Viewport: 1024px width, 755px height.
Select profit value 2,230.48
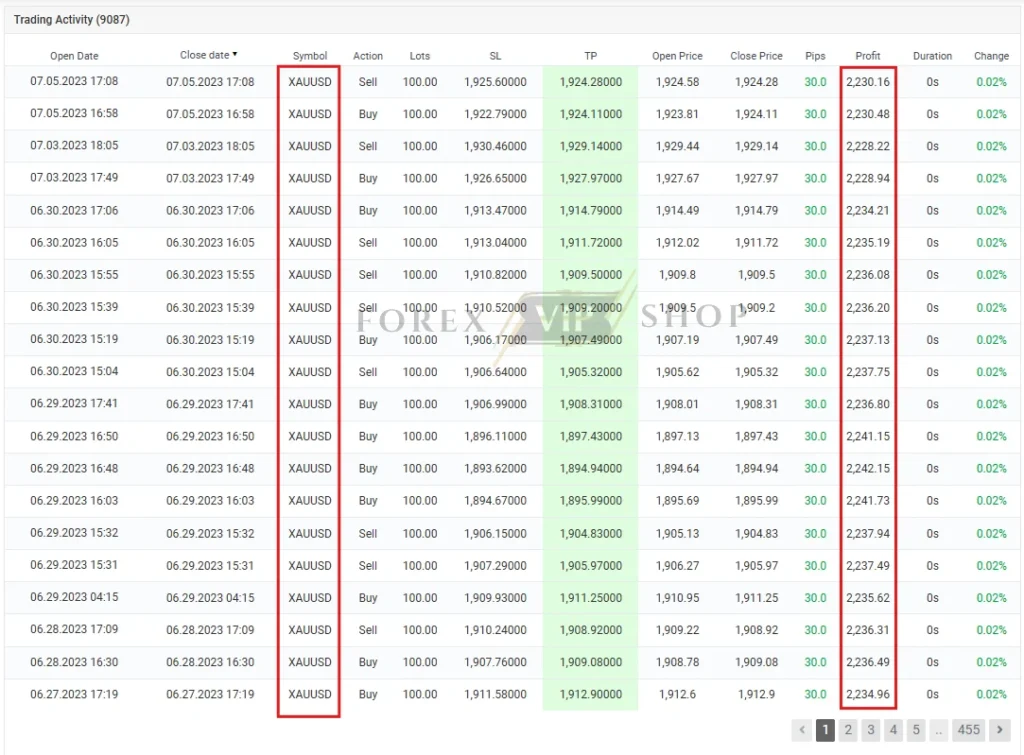(x=868, y=114)
